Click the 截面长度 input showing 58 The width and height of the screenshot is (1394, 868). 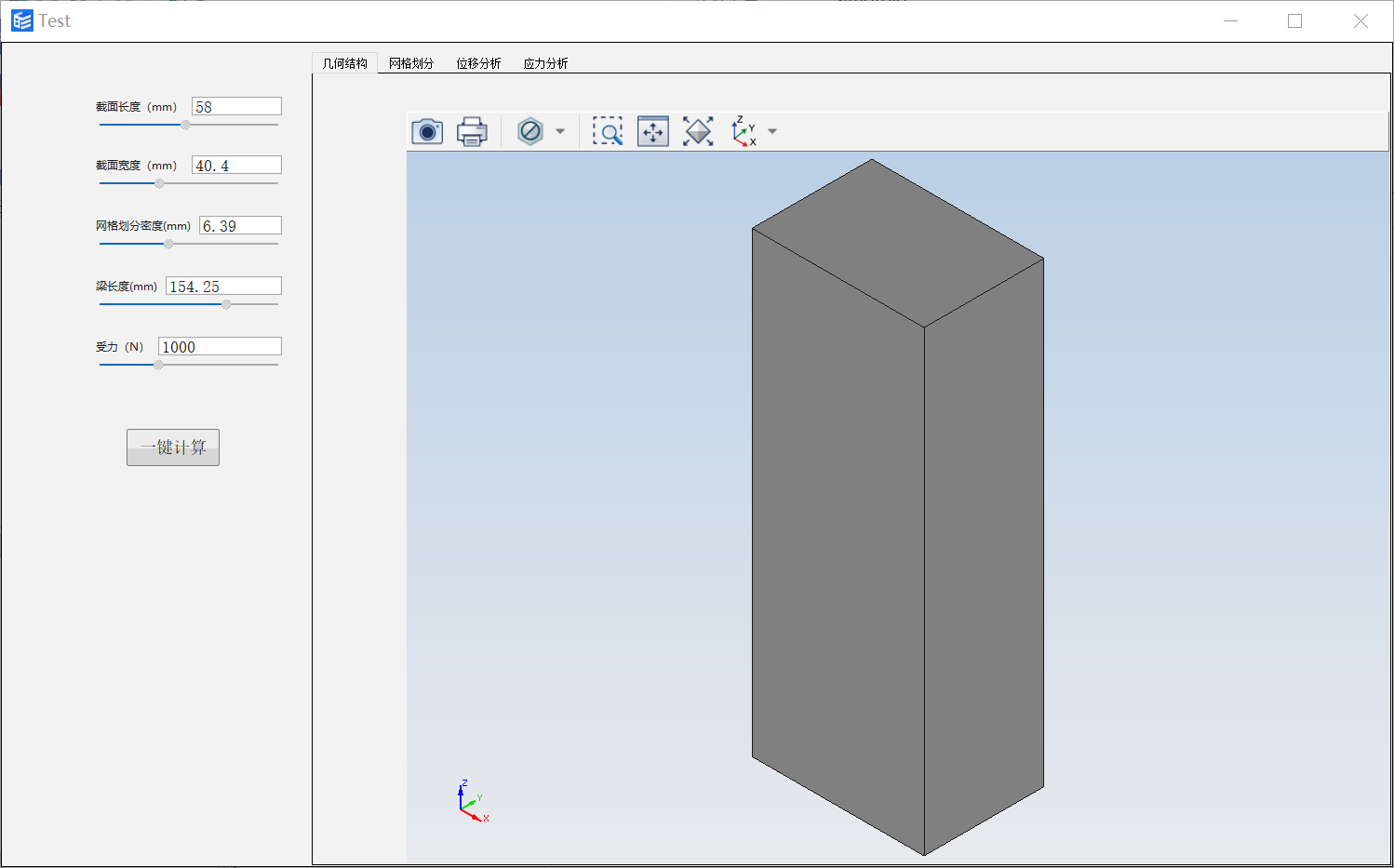pos(236,106)
